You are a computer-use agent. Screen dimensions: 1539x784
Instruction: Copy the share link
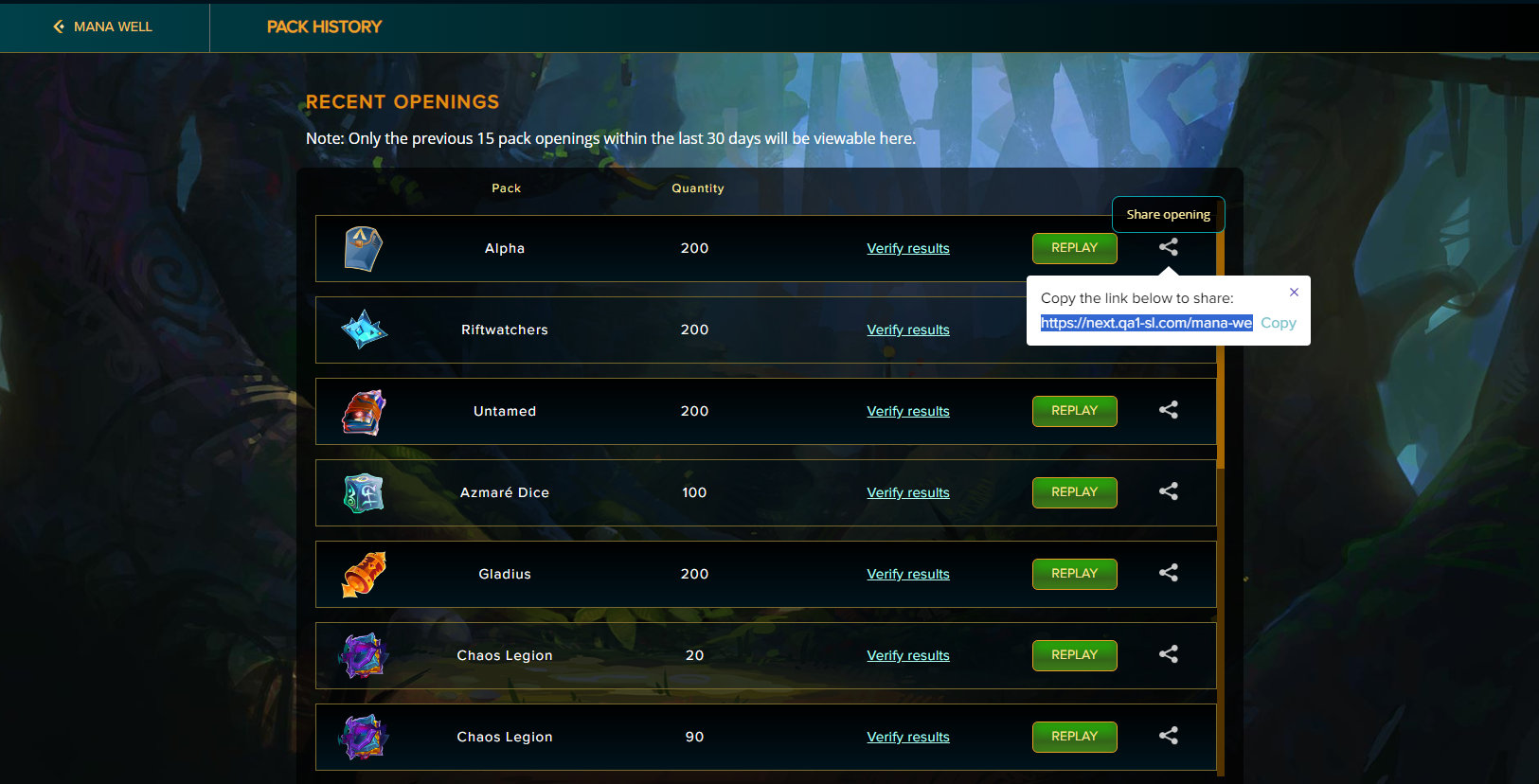tap(1278, 323)
